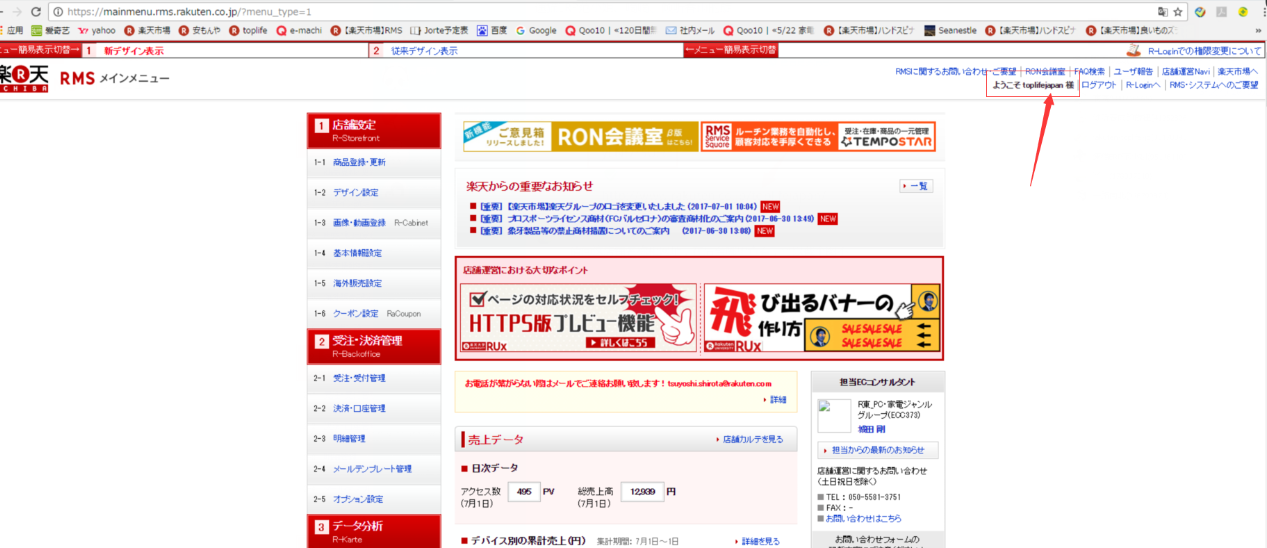1267x548 pixels.
Task: Click the translate page icon in address bar
Action: coord(1161,11)
